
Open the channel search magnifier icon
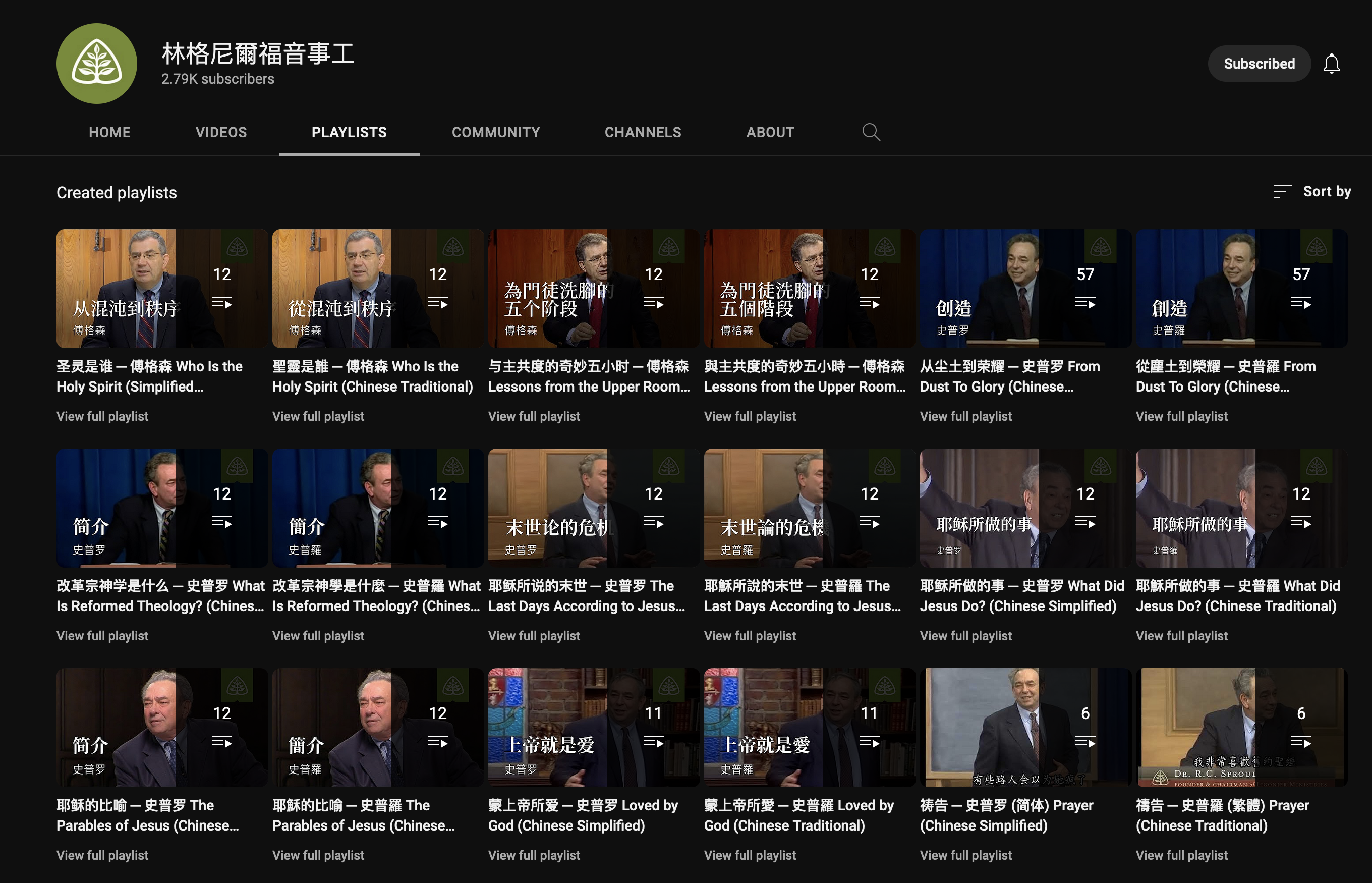click(x=871, y=132)
